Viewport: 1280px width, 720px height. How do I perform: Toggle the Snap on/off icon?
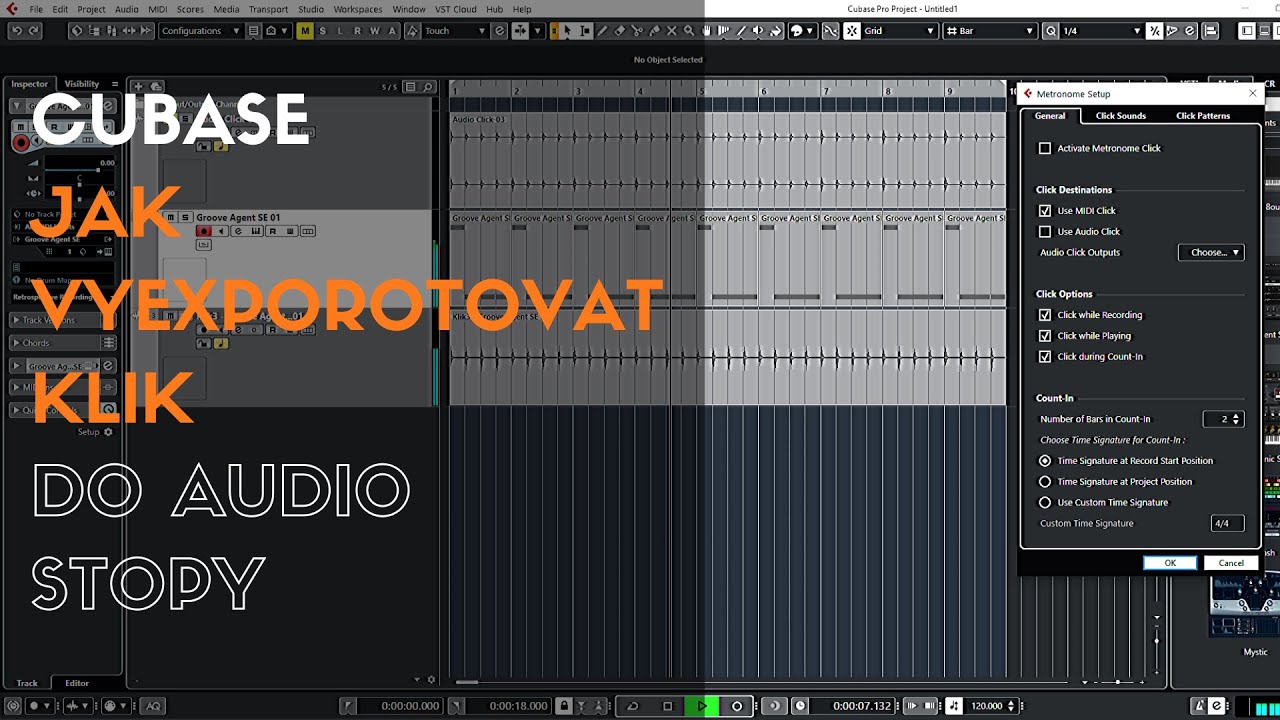pos(852,31)
